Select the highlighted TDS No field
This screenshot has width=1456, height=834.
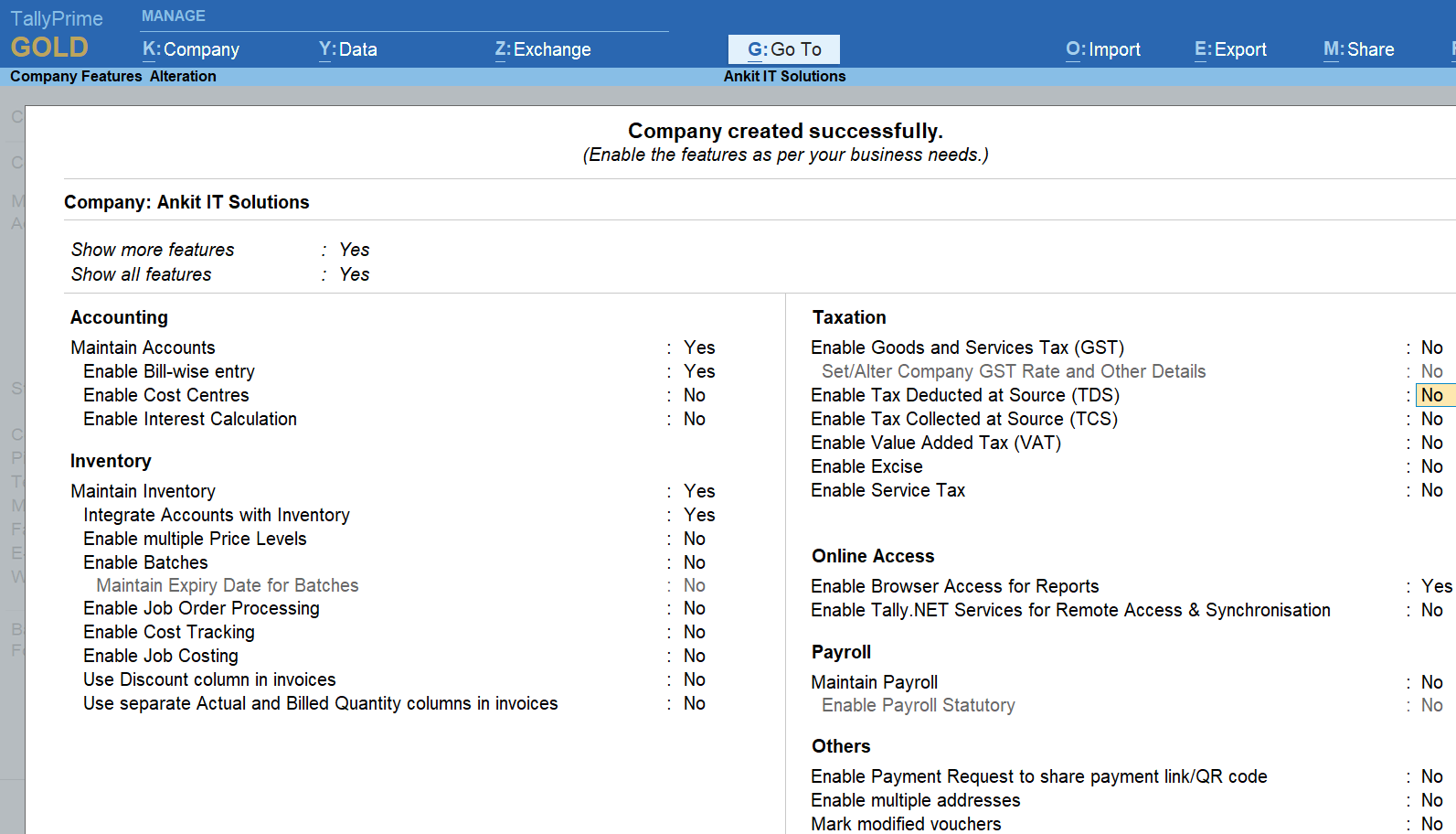pos(1432,395)
